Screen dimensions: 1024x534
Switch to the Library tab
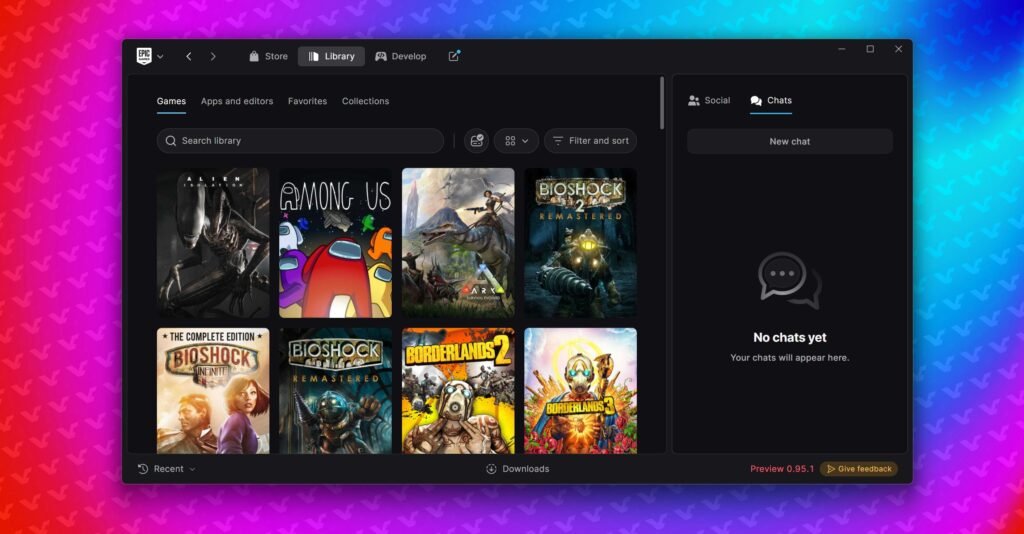point(332,57)
